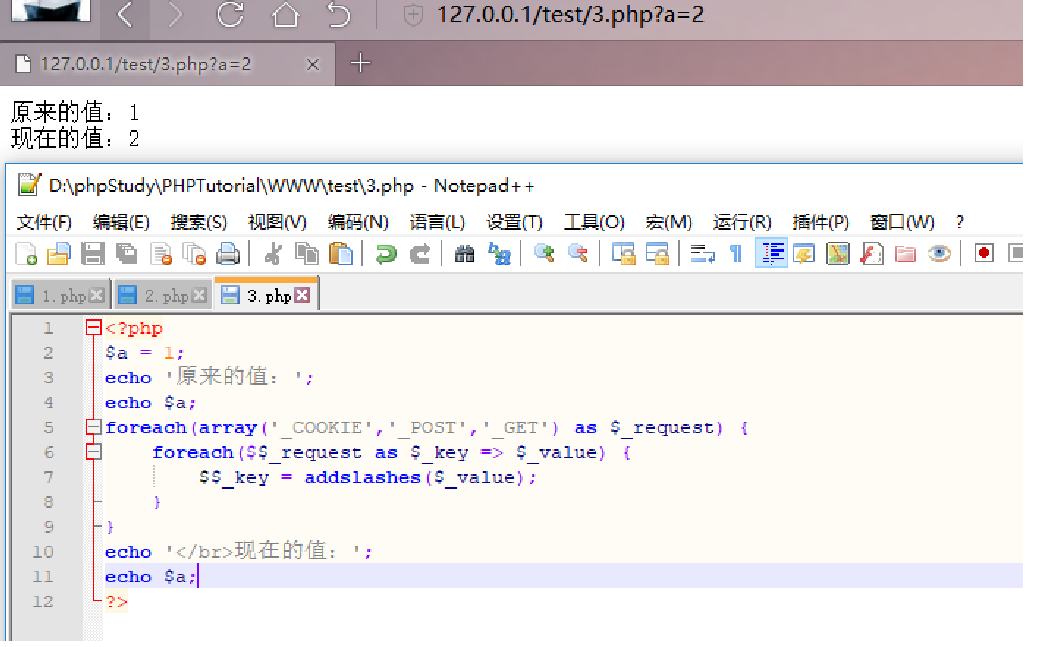Collapse the <?php fold marker on line 1

click(94, 328)
